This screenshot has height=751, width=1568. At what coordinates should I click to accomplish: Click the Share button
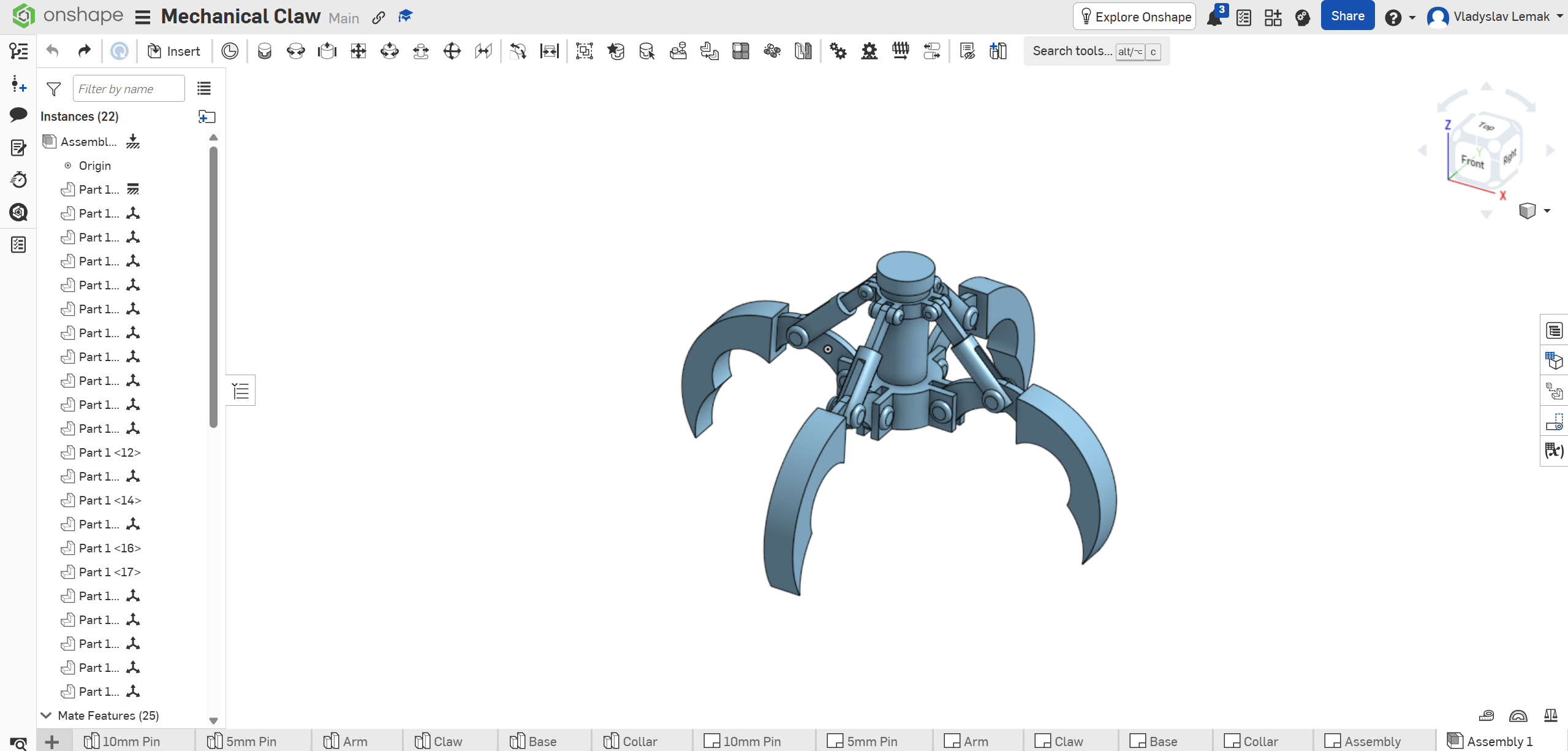(x=1347, y=17)
